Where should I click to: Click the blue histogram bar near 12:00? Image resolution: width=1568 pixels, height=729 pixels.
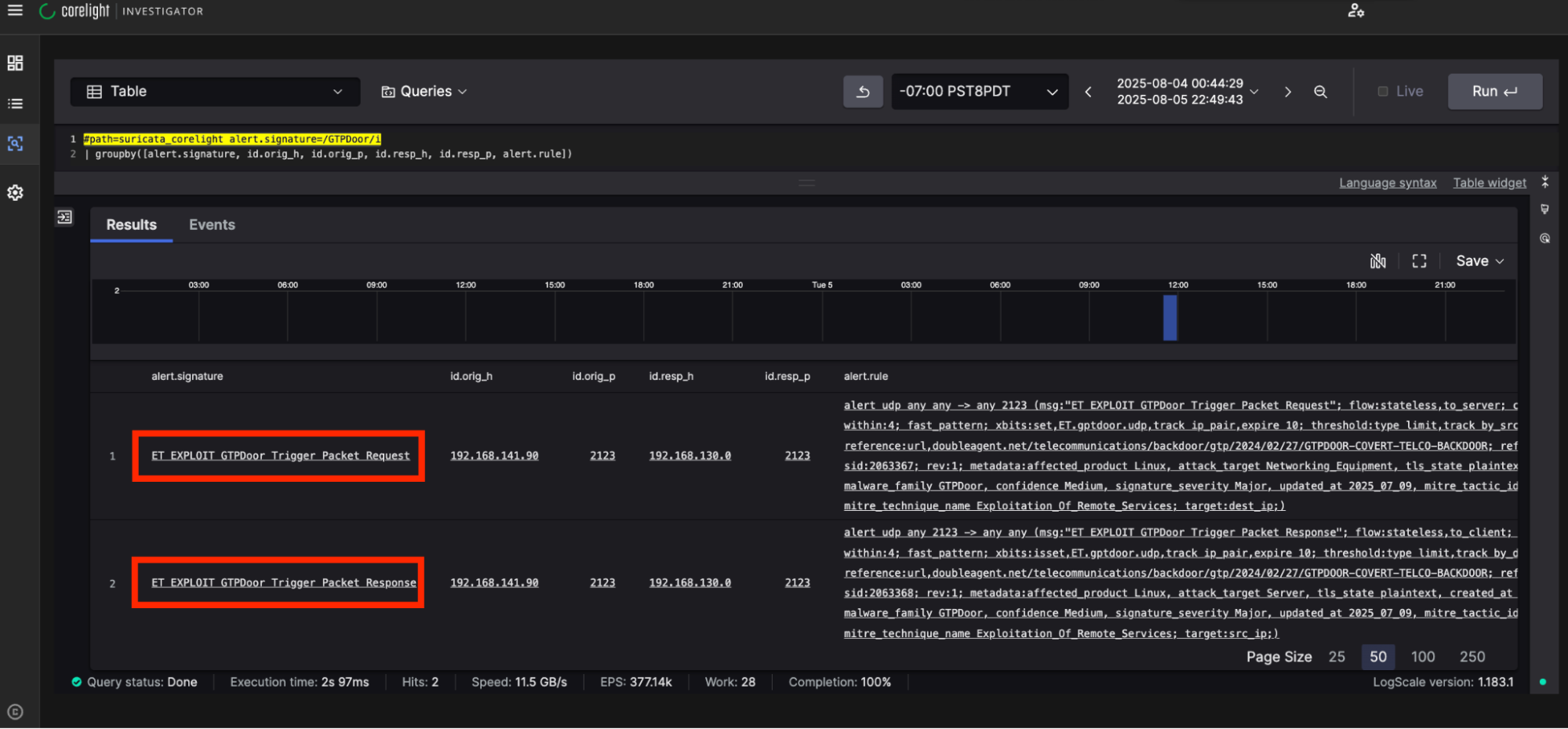[x=1170, y=318]
